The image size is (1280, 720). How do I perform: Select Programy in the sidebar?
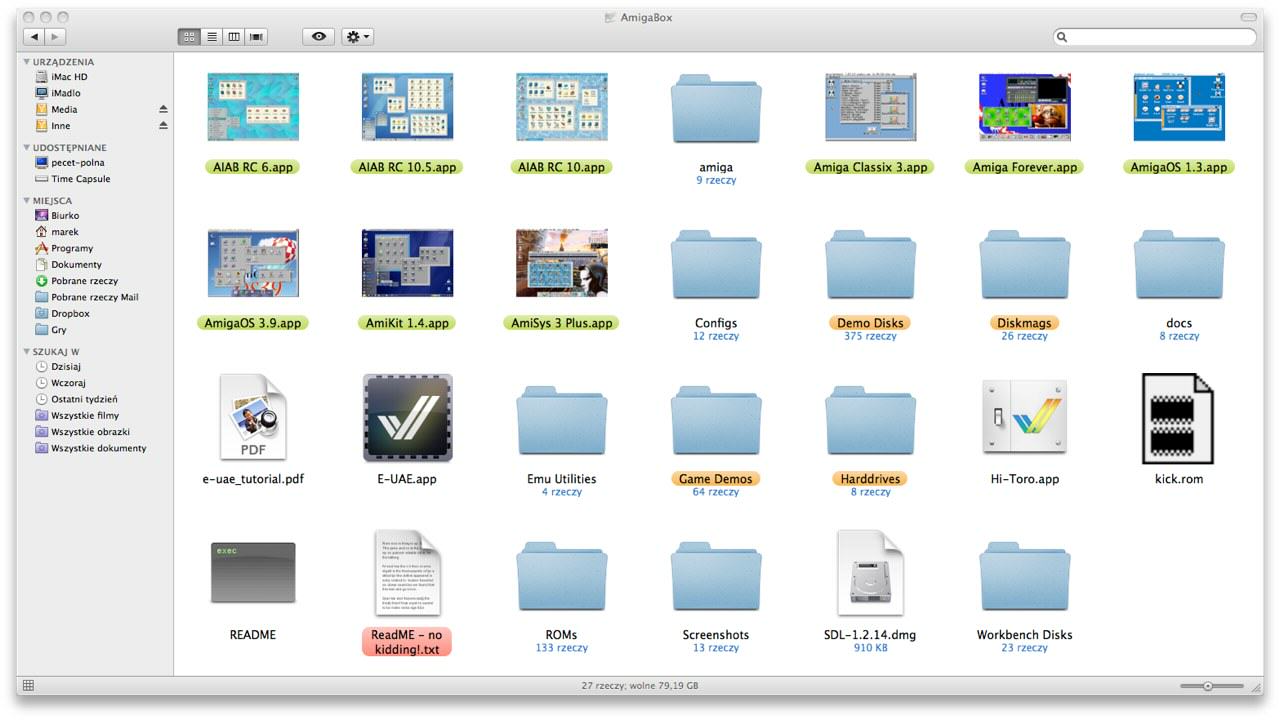tap(72, 248)
